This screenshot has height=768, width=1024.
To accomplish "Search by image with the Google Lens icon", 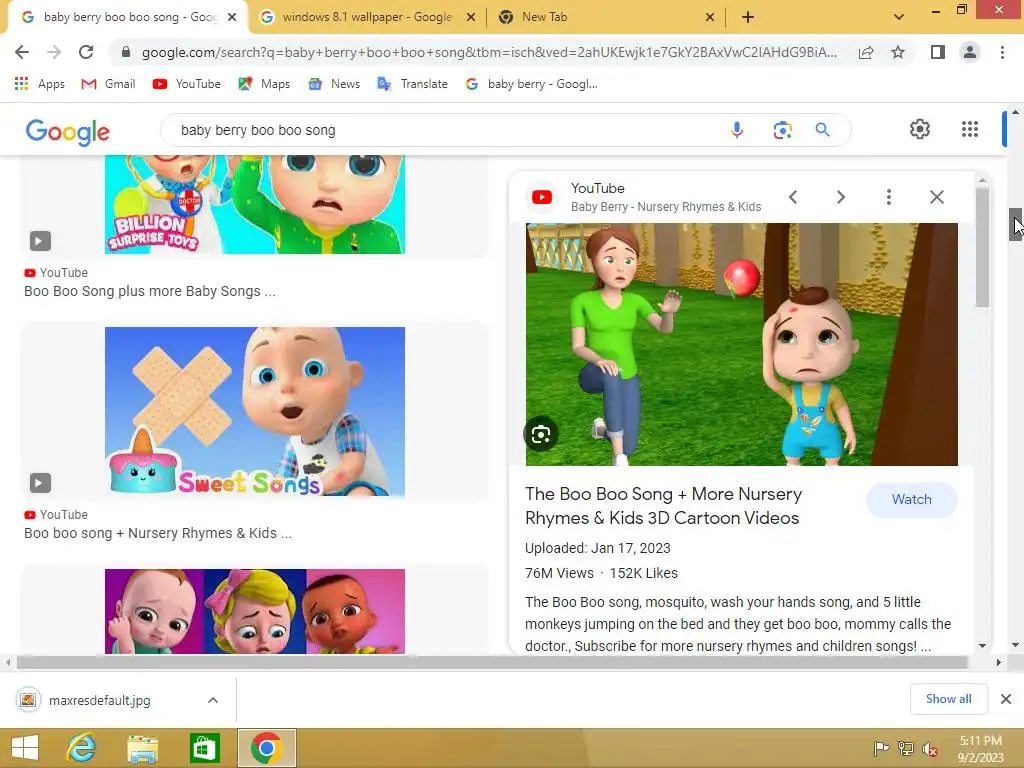I will [782, 130].
